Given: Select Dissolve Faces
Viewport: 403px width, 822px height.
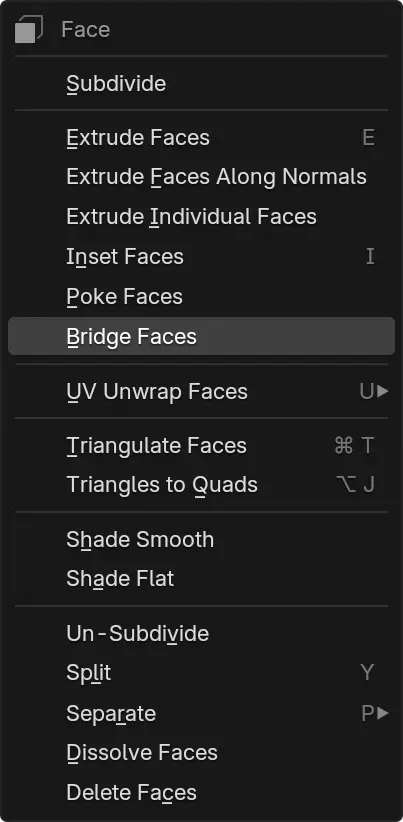Looking at the screenshot, I should pyautogui.click(x=201, y=752).
